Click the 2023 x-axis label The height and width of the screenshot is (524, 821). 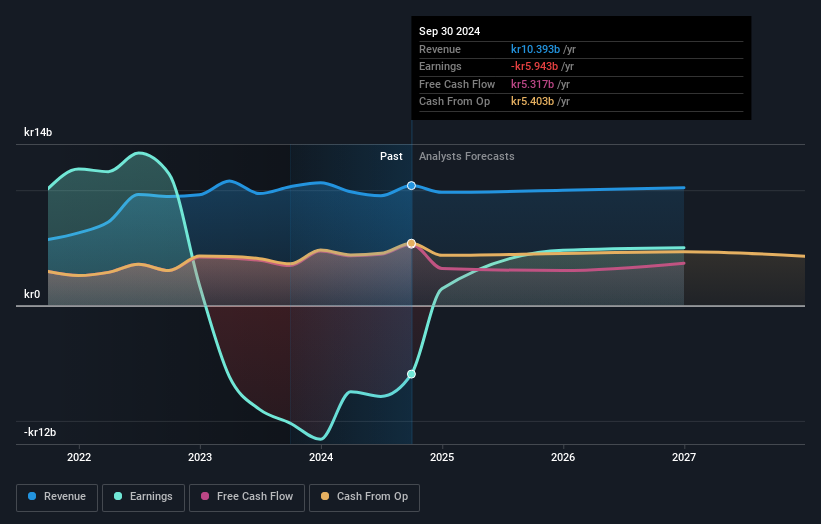click(200, 457)
